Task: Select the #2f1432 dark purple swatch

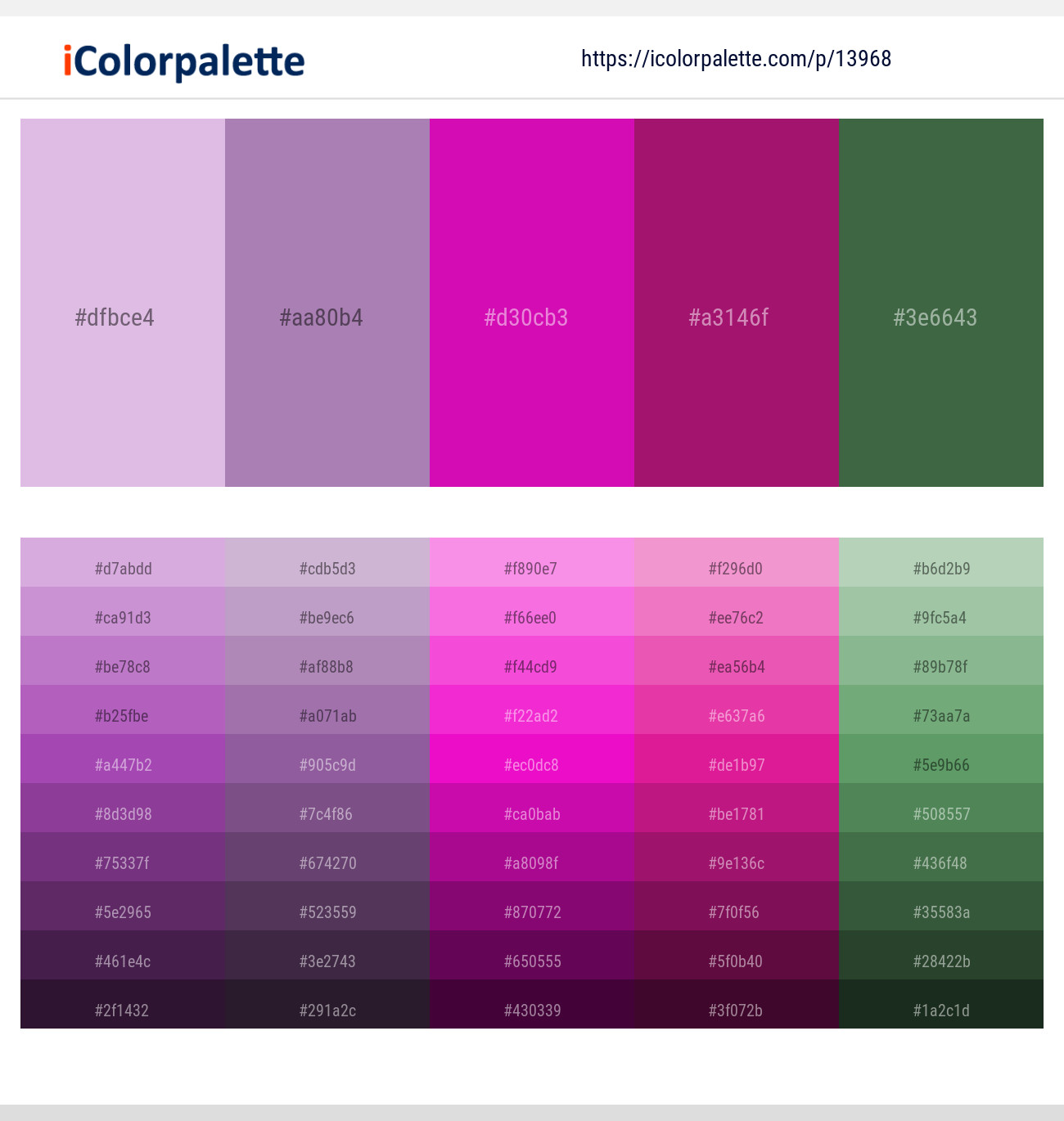Action: pos(122,1011)
